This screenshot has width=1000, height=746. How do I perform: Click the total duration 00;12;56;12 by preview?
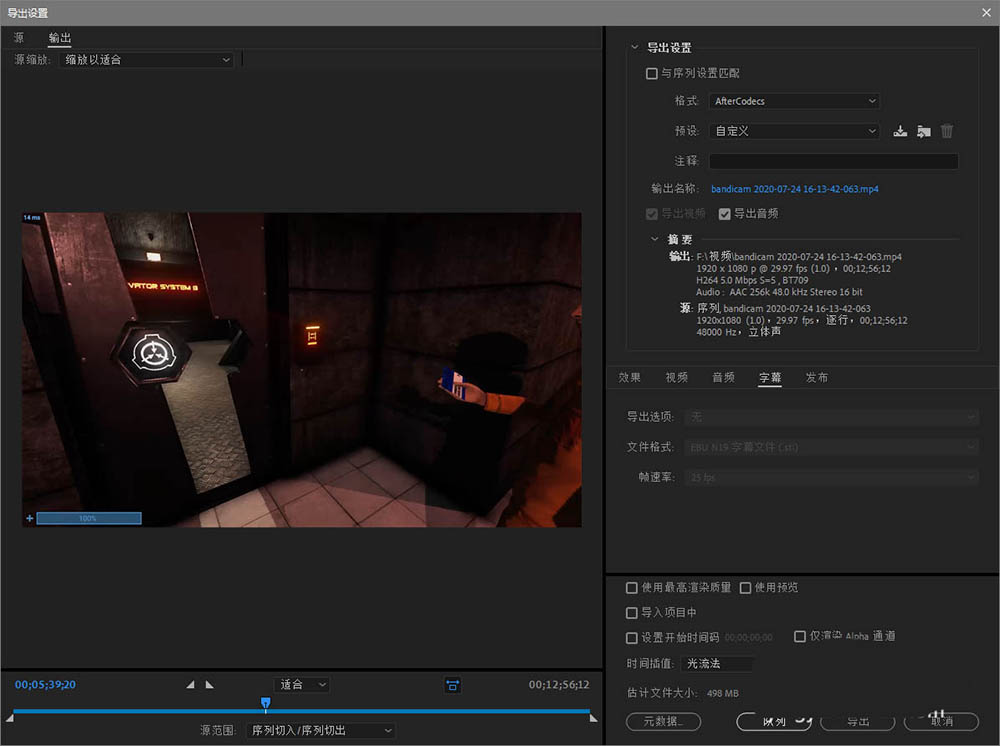click(559, 685)
